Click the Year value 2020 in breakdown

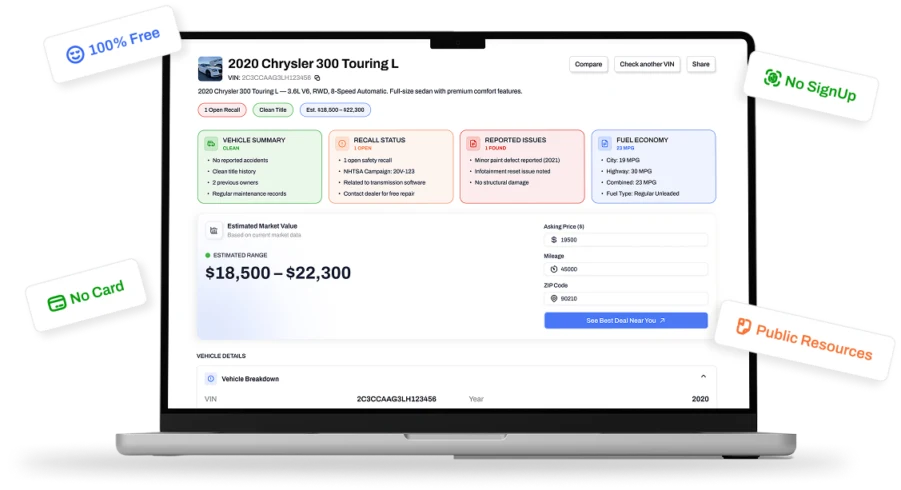[700, 399]
